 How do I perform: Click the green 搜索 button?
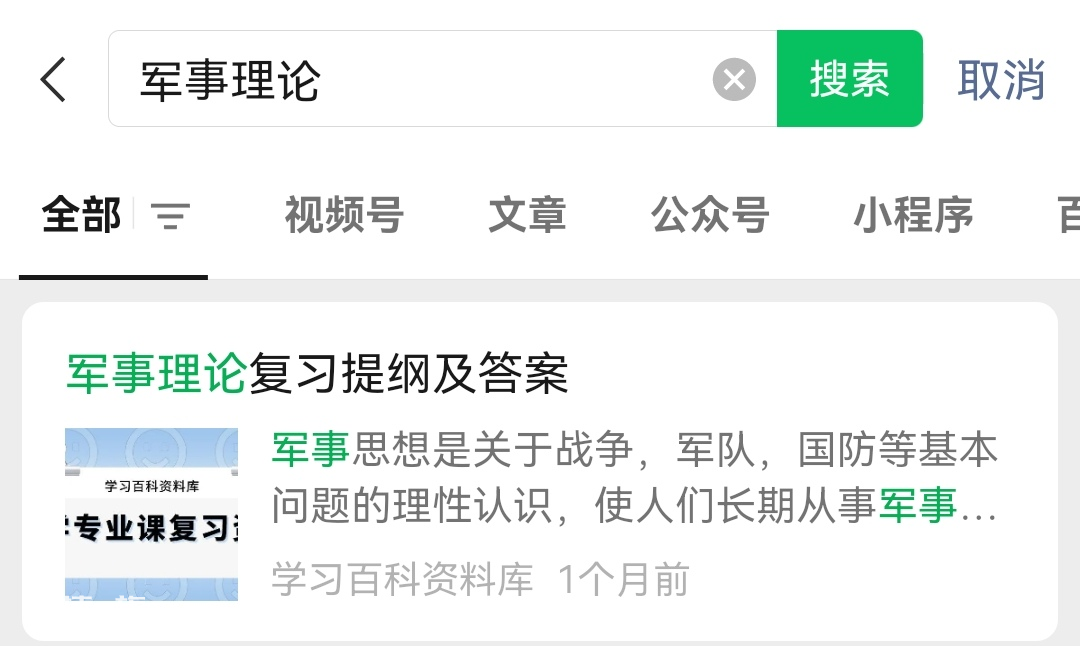(x=849, y=79)
